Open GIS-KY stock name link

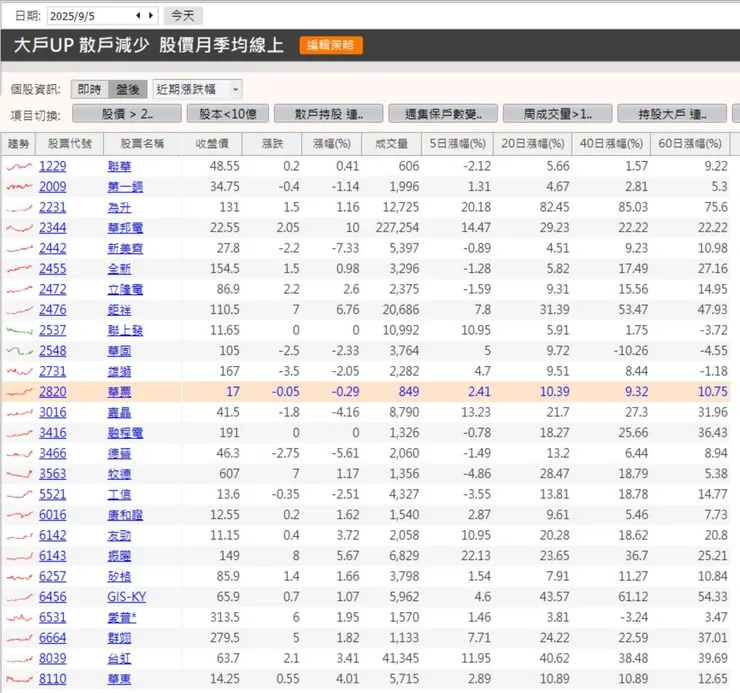click(x=126, y=597)
